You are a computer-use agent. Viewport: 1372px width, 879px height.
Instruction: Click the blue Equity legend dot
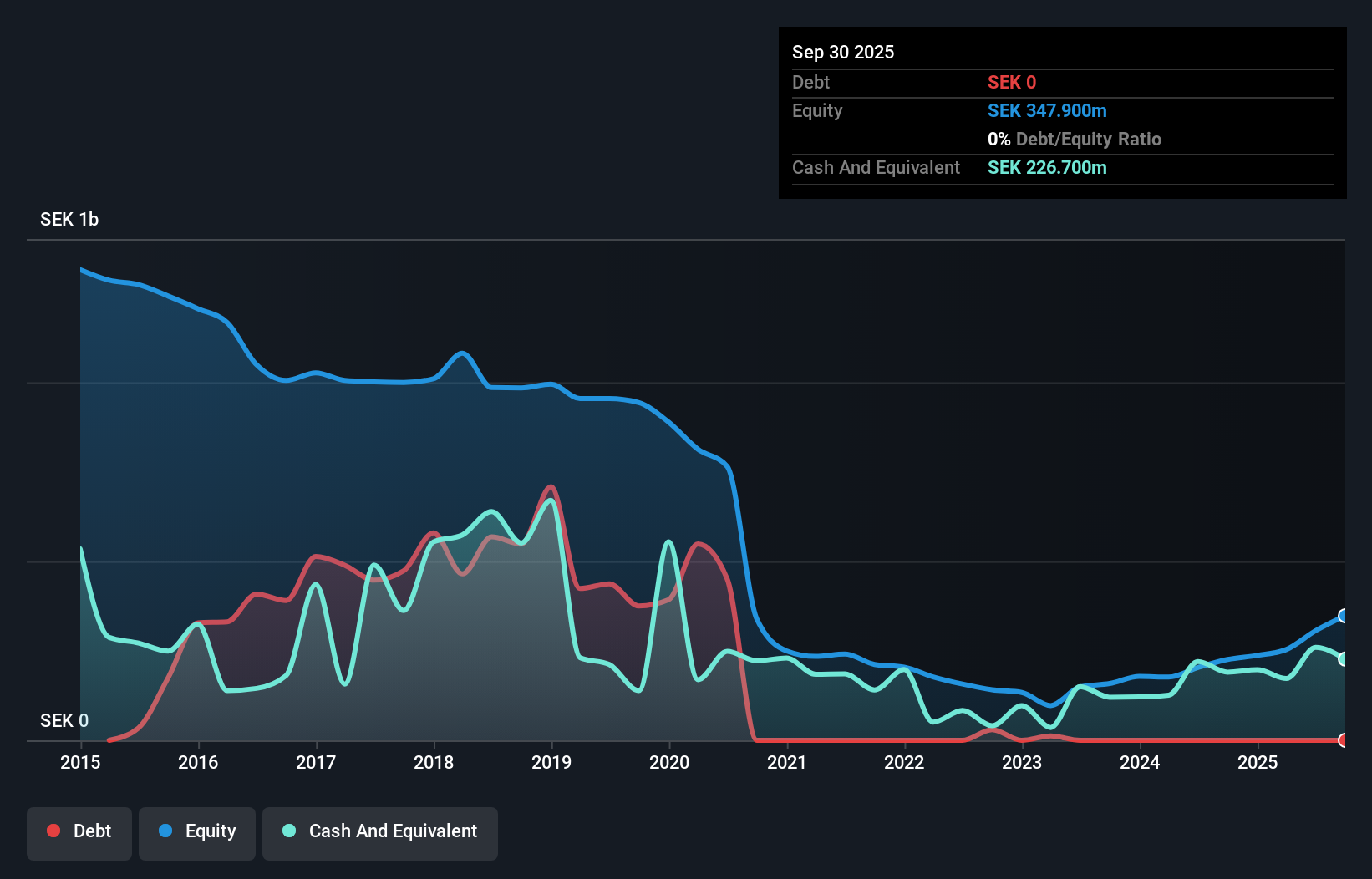[166, 831]
